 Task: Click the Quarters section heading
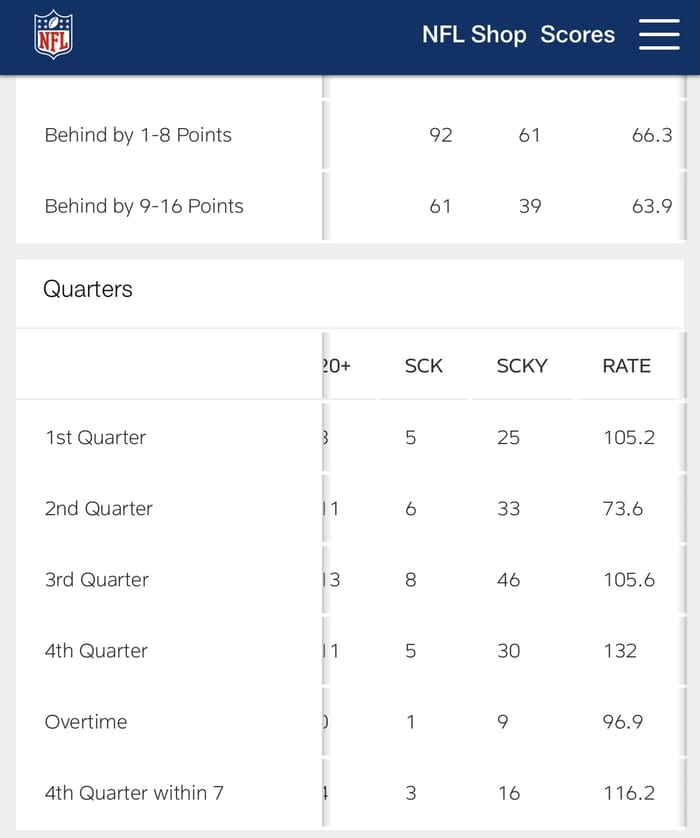click(88, 289)
